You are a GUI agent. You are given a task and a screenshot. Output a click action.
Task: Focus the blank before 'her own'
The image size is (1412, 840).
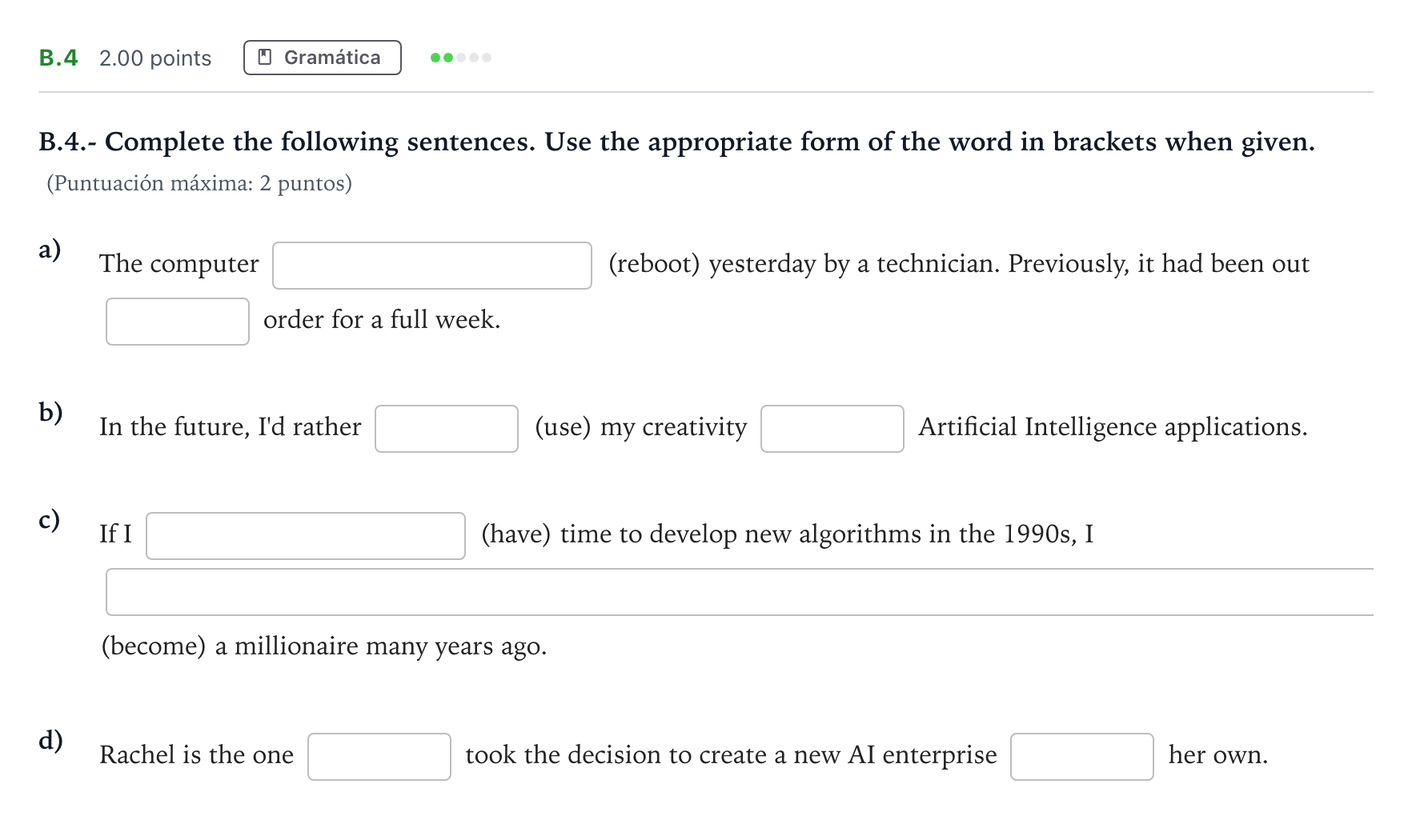[1082, 757]
